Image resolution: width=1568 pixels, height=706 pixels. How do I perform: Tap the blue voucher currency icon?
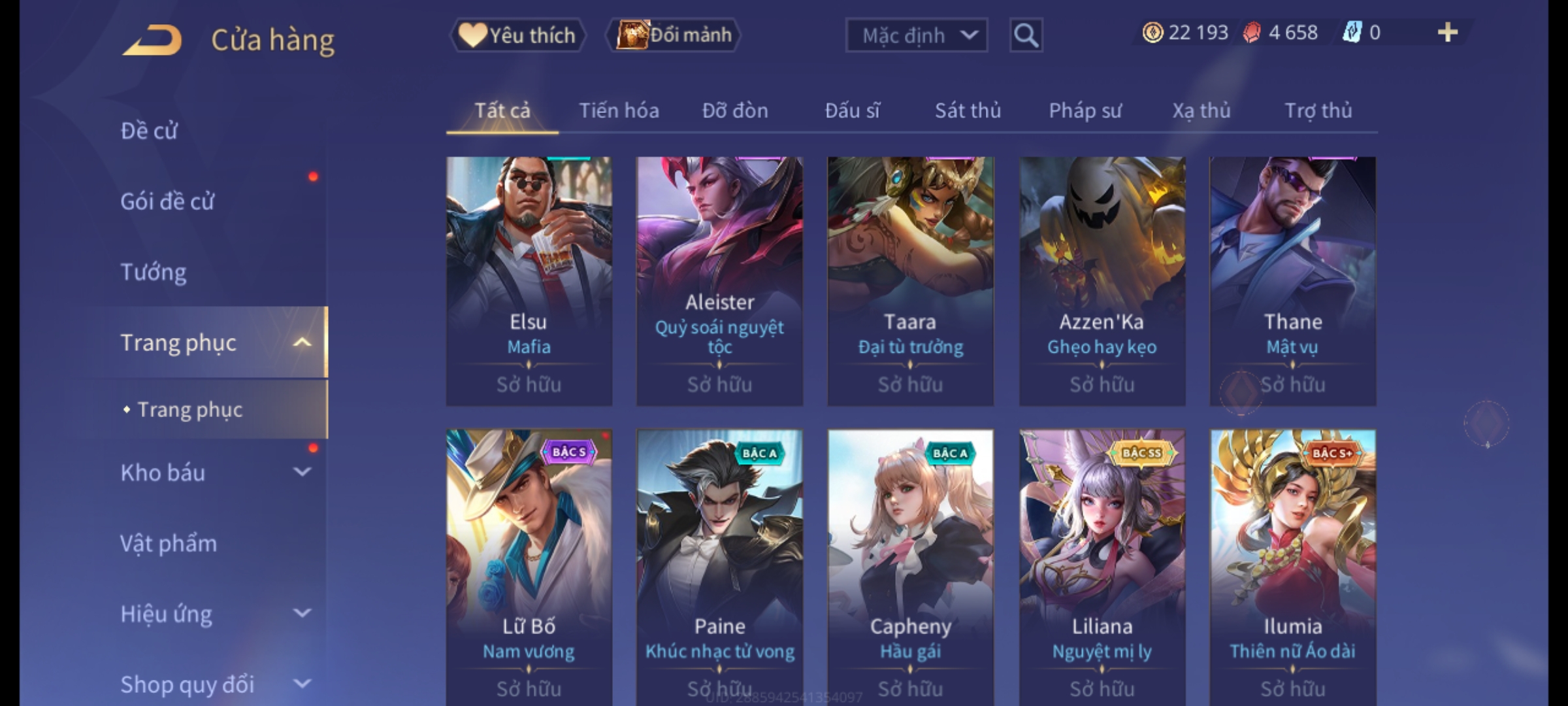pyautogui.click(x=1352, y=33)
